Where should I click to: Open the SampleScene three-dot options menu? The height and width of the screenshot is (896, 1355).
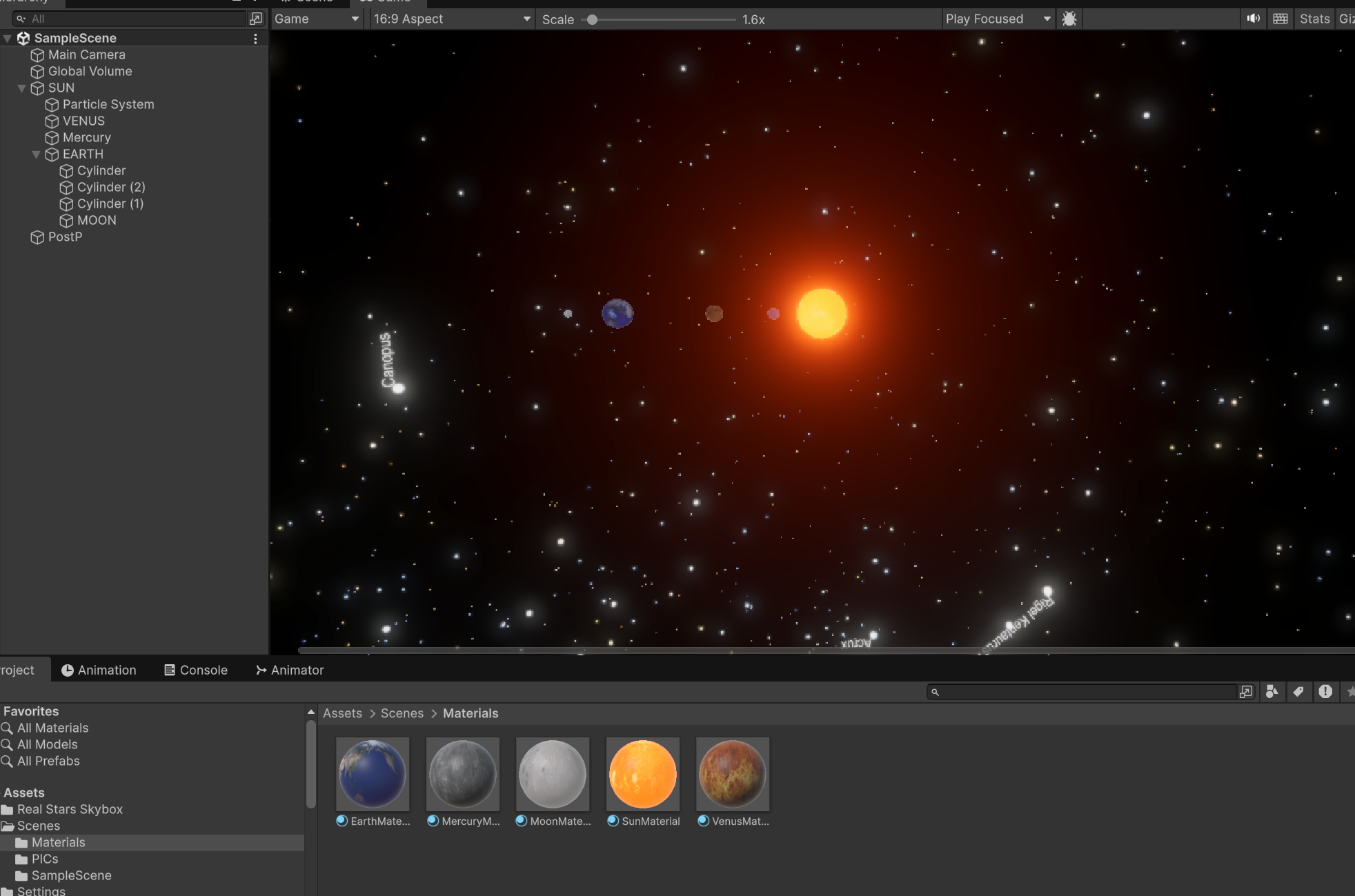[255, 39]
